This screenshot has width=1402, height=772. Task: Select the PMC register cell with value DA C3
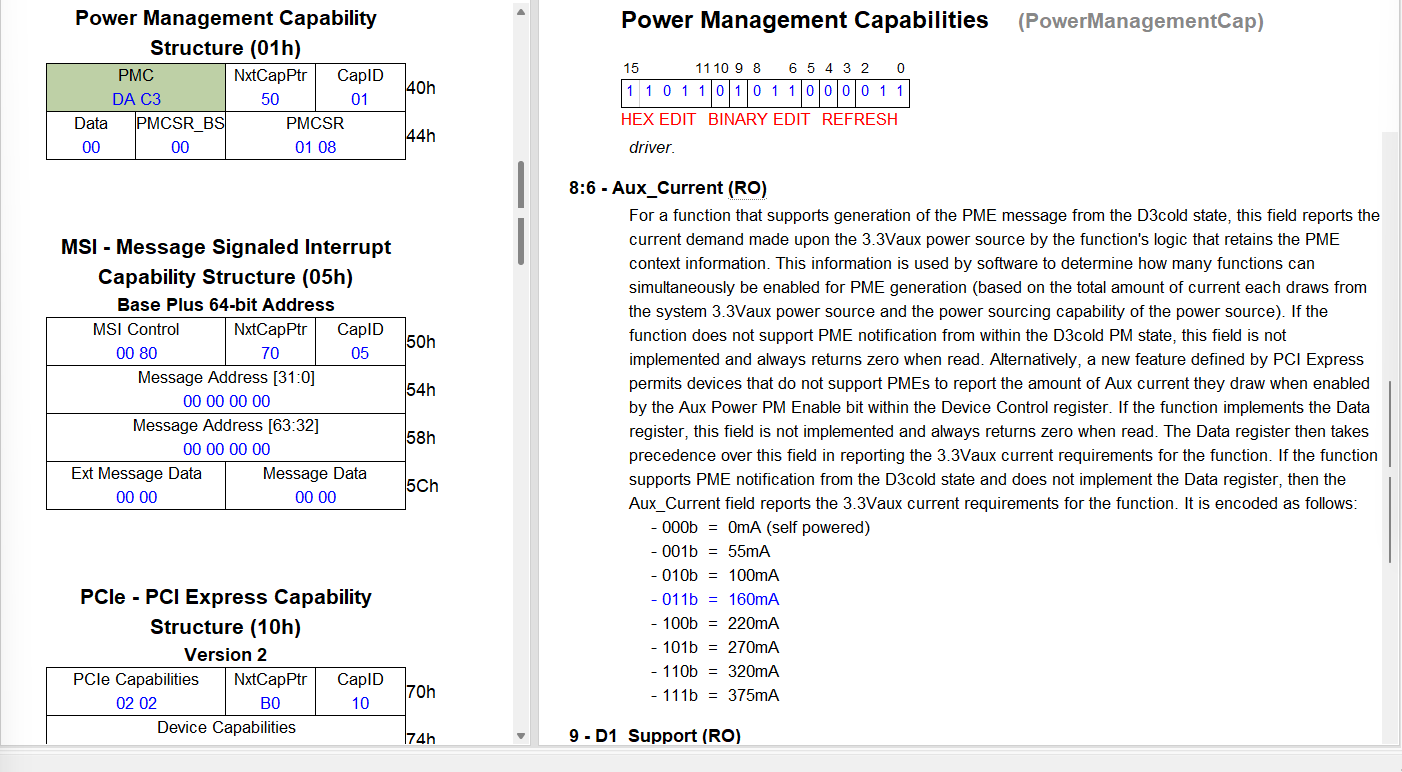coord(136,88)
